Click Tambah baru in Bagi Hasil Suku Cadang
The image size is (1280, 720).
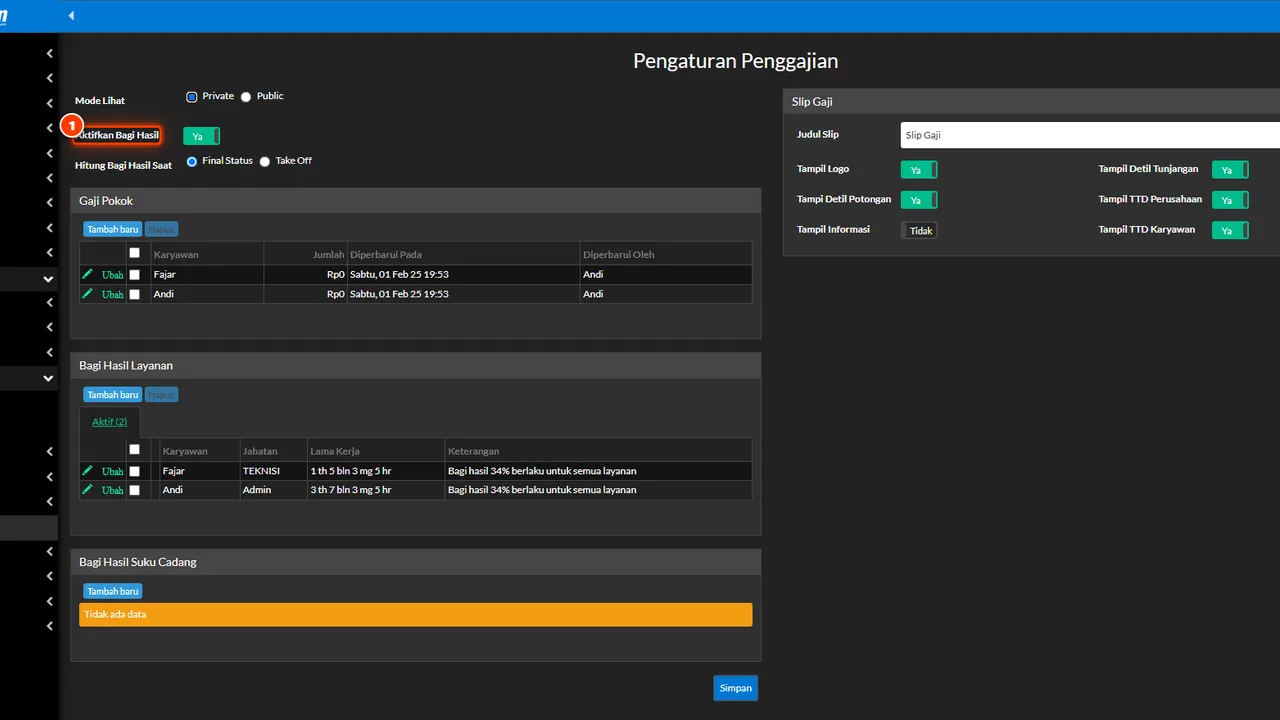(113, 591)
